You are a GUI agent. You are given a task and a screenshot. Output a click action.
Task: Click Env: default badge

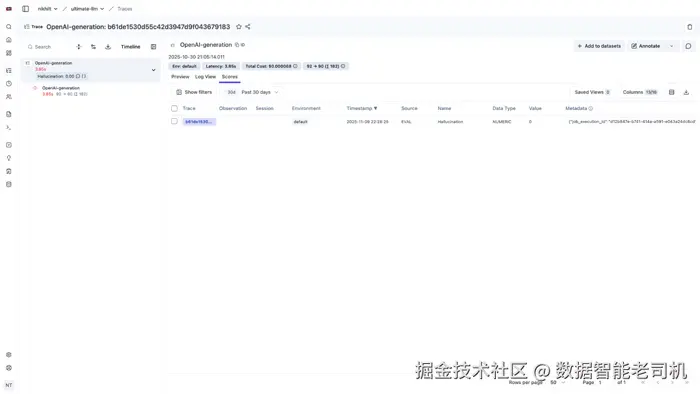click(x=184, y=66)
